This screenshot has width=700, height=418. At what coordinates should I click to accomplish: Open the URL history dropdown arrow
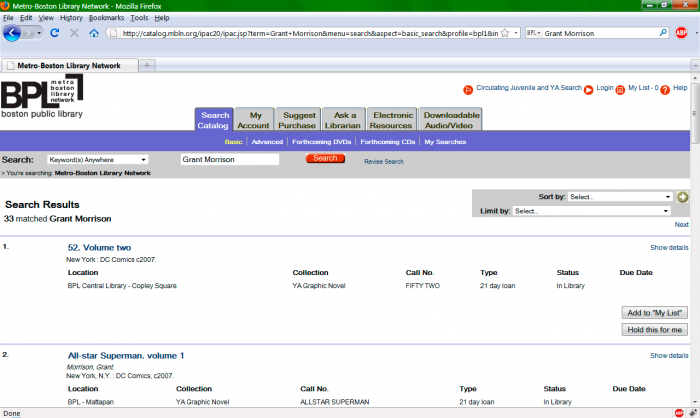[516, 33]
